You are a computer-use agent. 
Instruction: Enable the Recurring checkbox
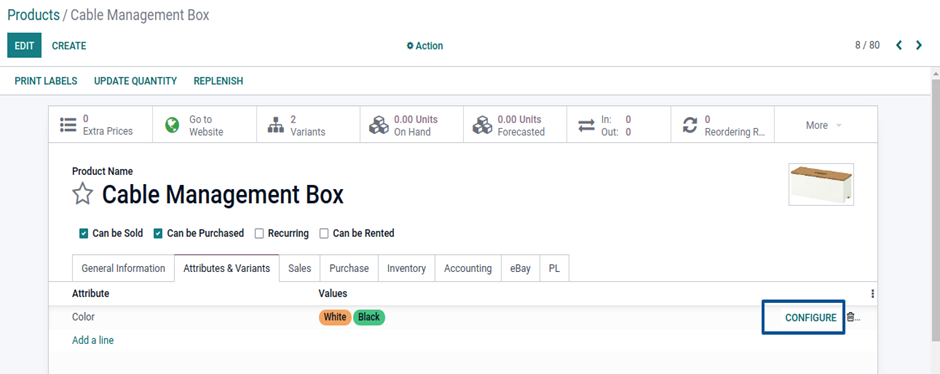tap(260, 234)
